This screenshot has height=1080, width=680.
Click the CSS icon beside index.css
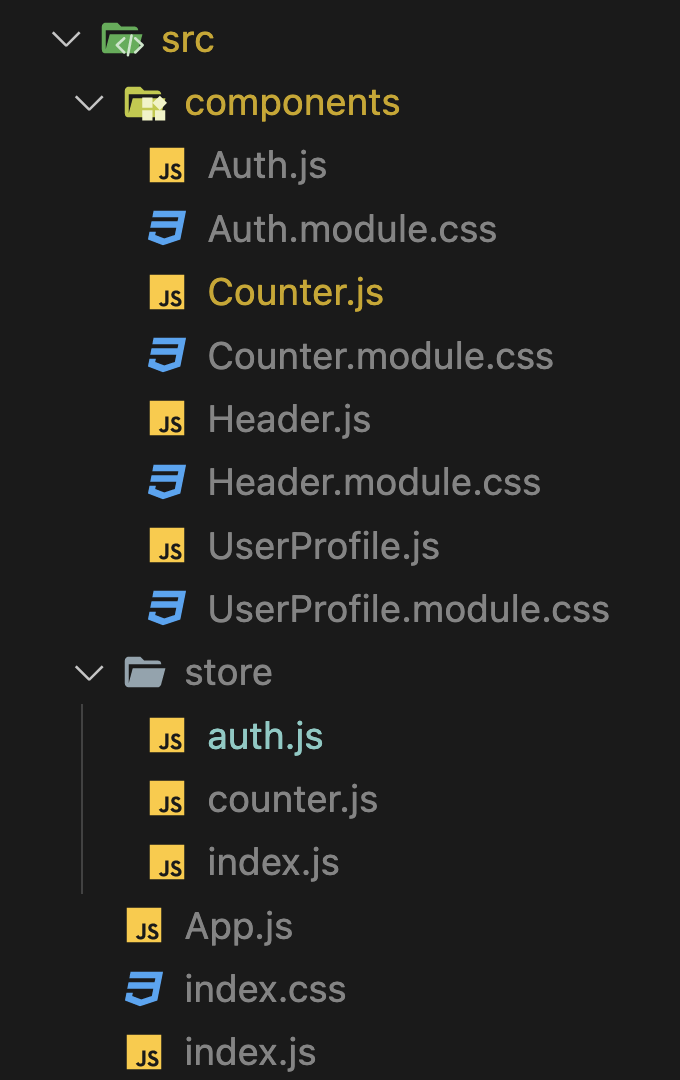tap(145, 989)
